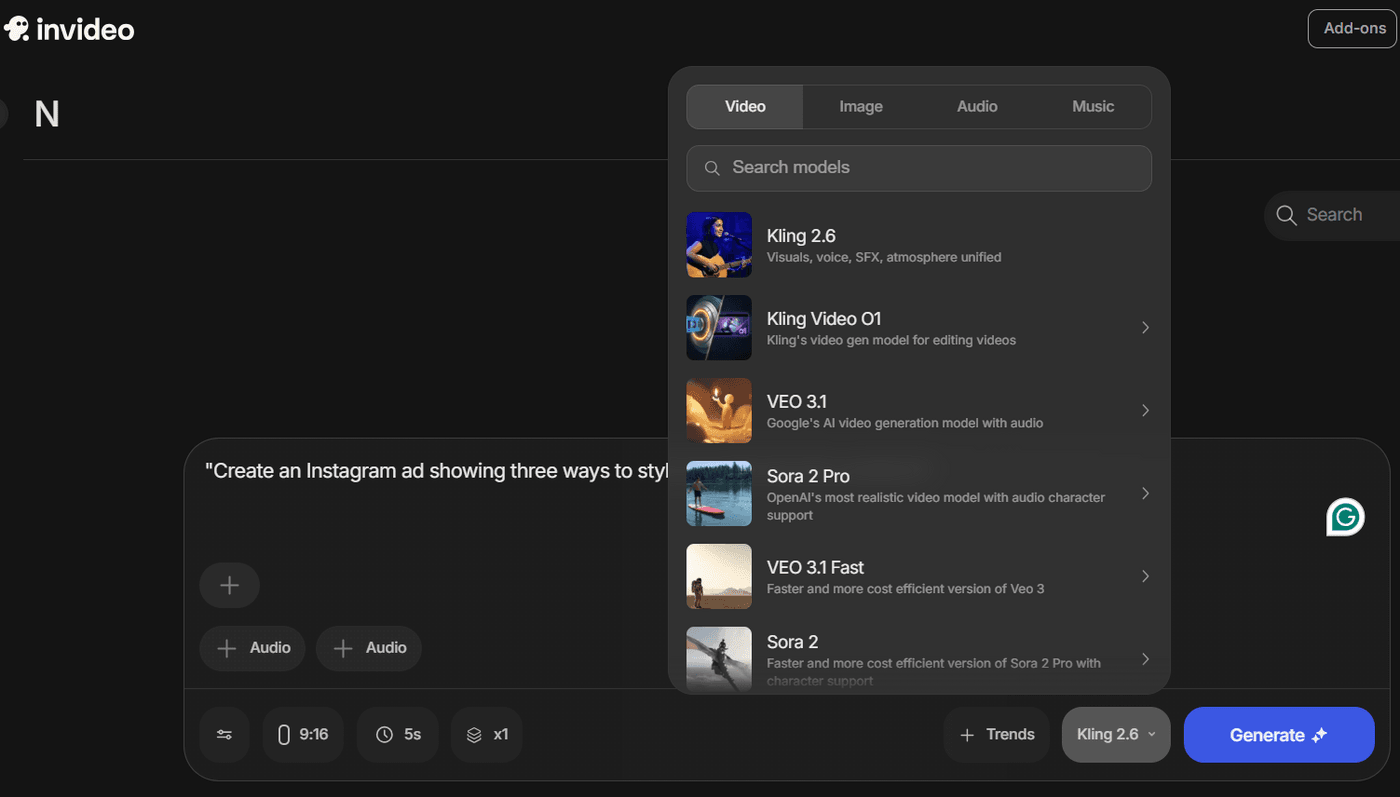Click the 5s duration clock icon
1400x797 pixels.
coord(384,735)
